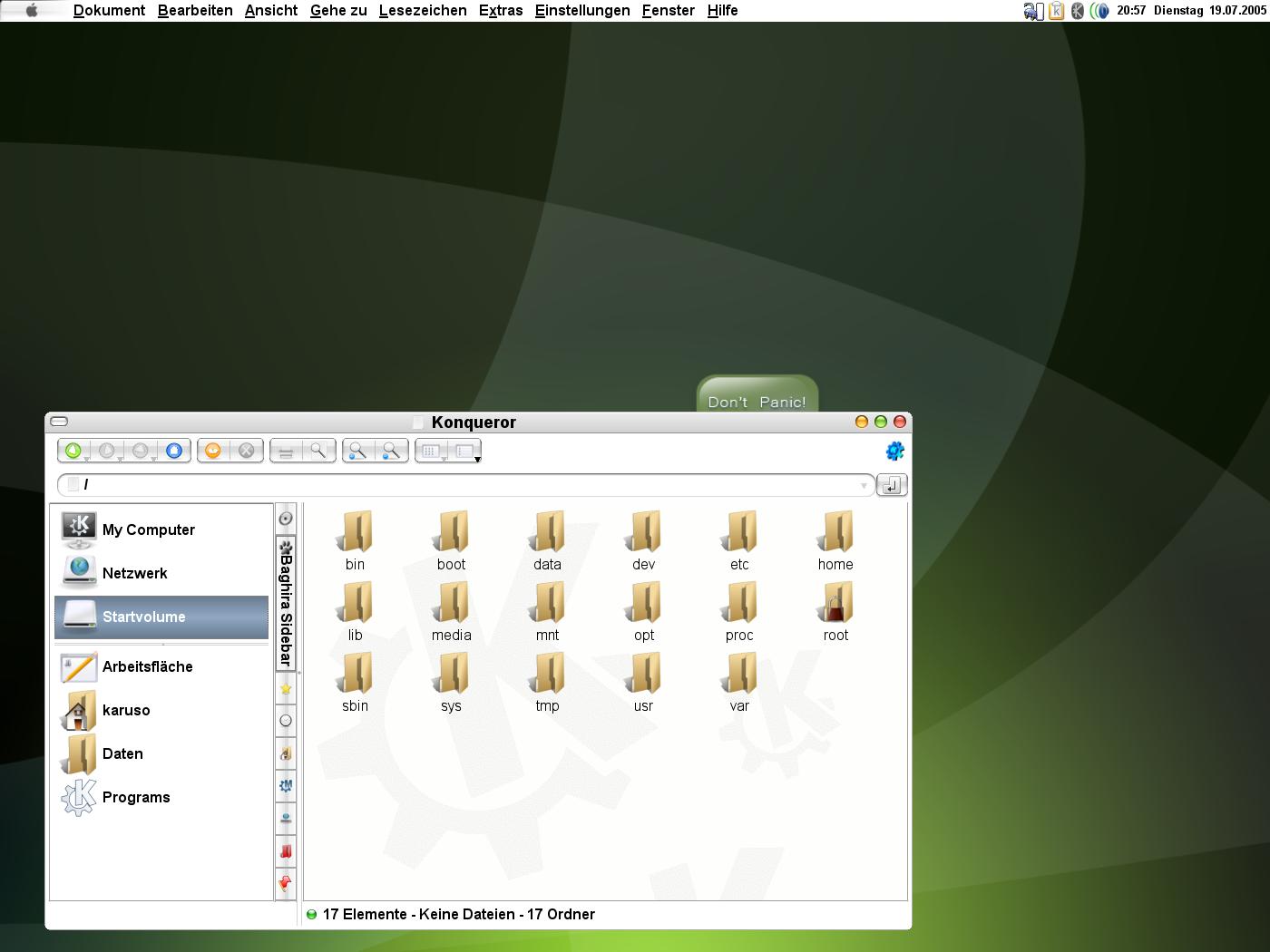Screen dimensions: 1270x952
Task: Open the Hilfe menu
Action: tap(723, 11)
